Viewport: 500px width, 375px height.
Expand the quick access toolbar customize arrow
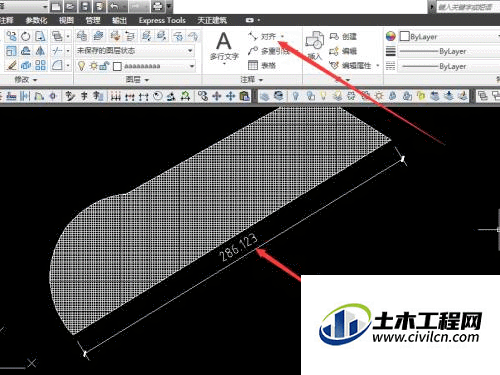[169, 6]
